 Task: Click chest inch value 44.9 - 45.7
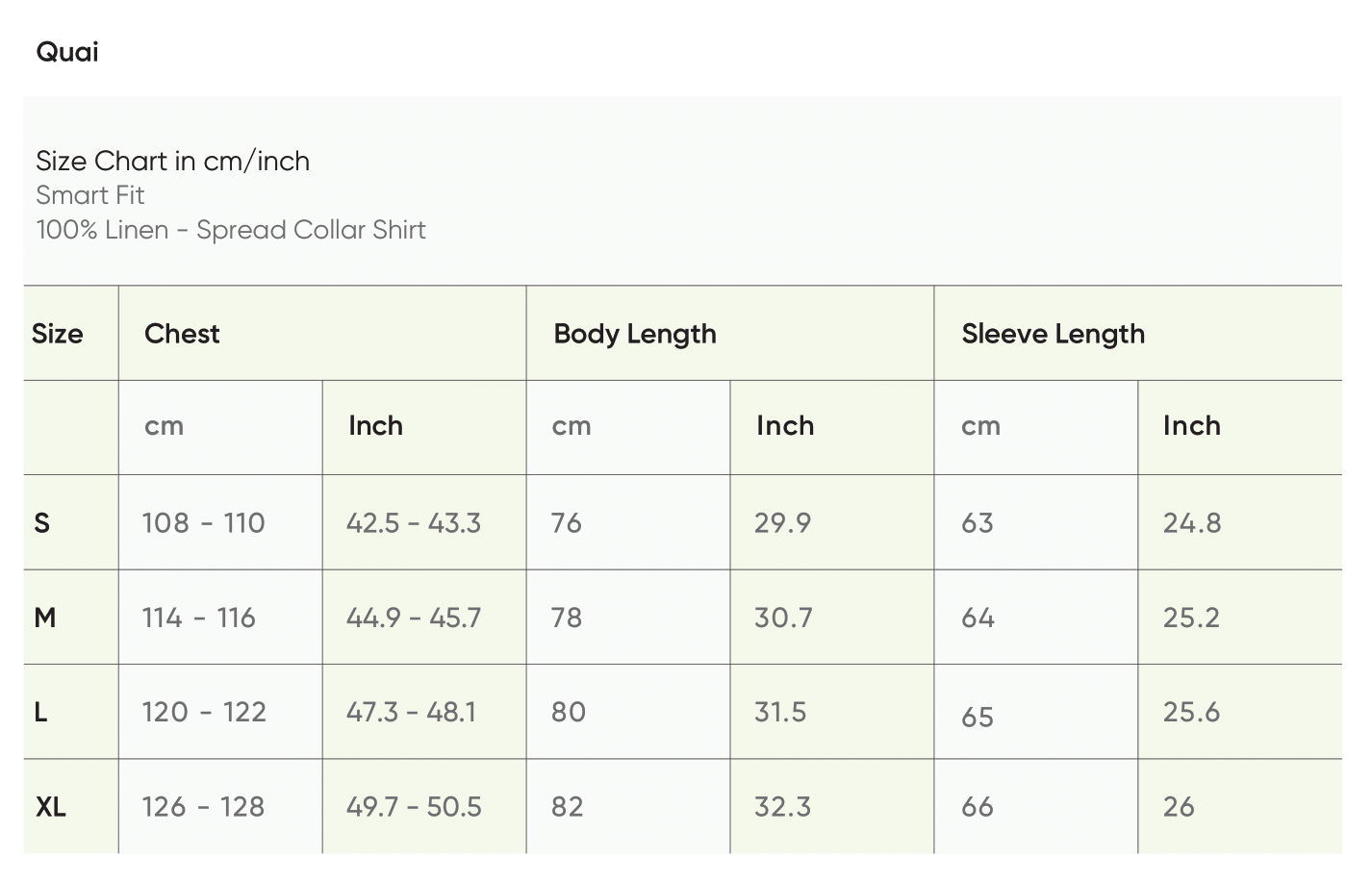coord(414,618)
